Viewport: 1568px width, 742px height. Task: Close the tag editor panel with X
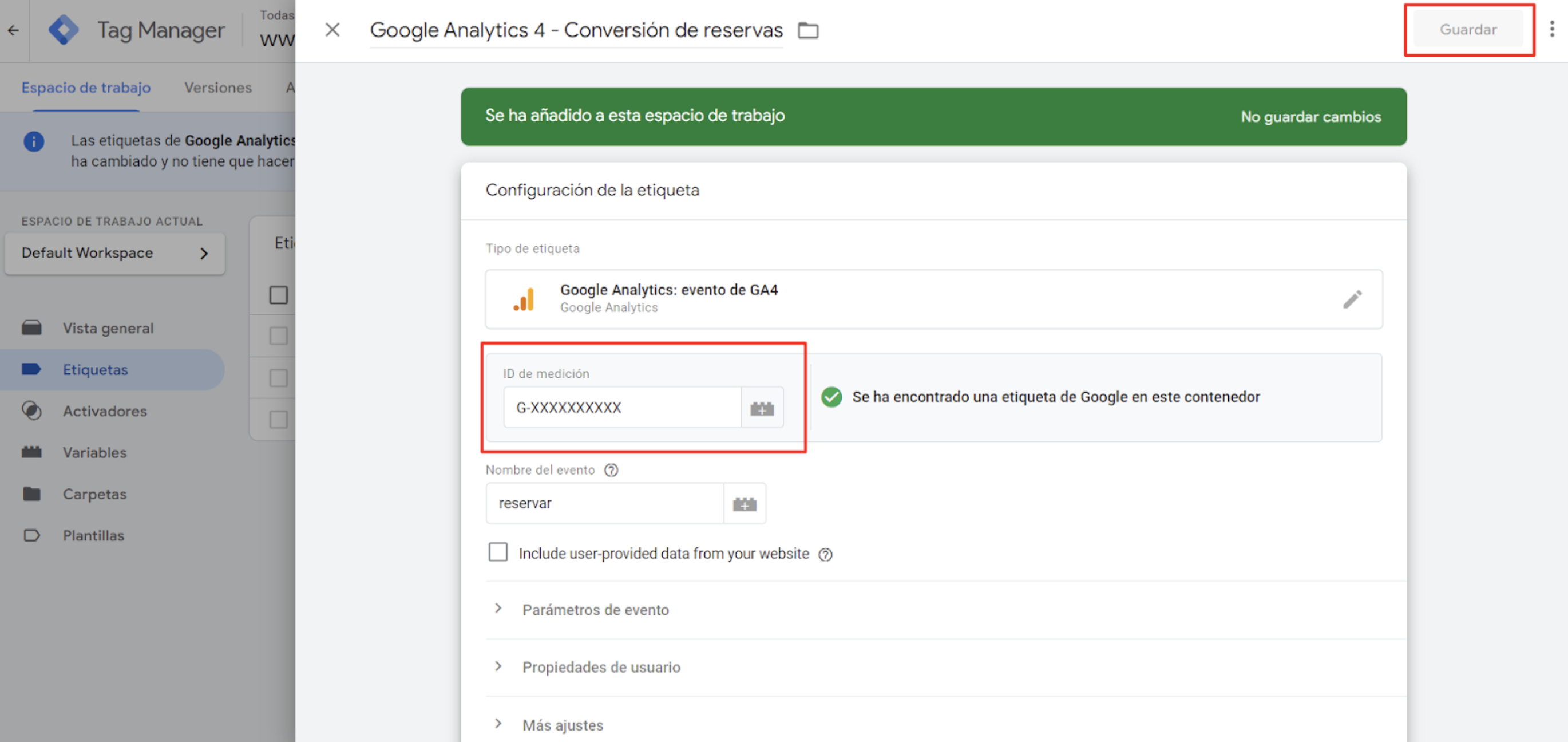coord(332,30)
